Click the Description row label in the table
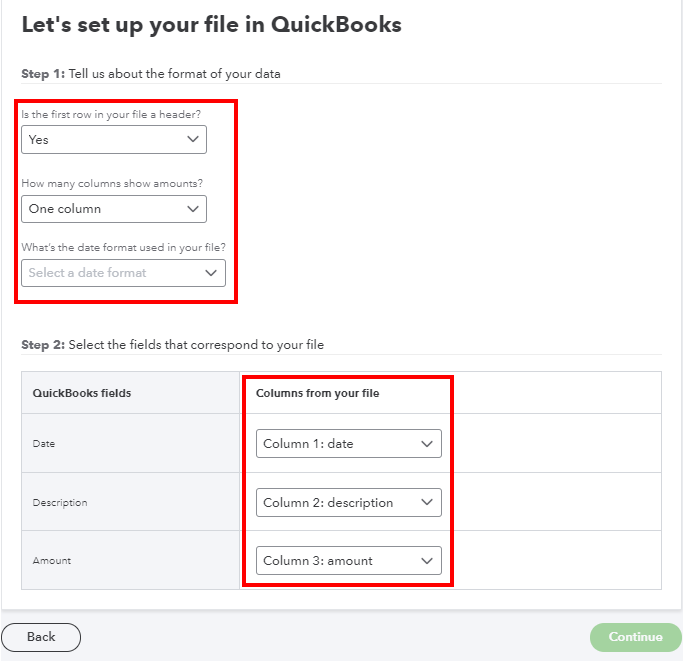The height and width of the screenshot is (661, 683). pyautogui.click(x=61, y=502)
